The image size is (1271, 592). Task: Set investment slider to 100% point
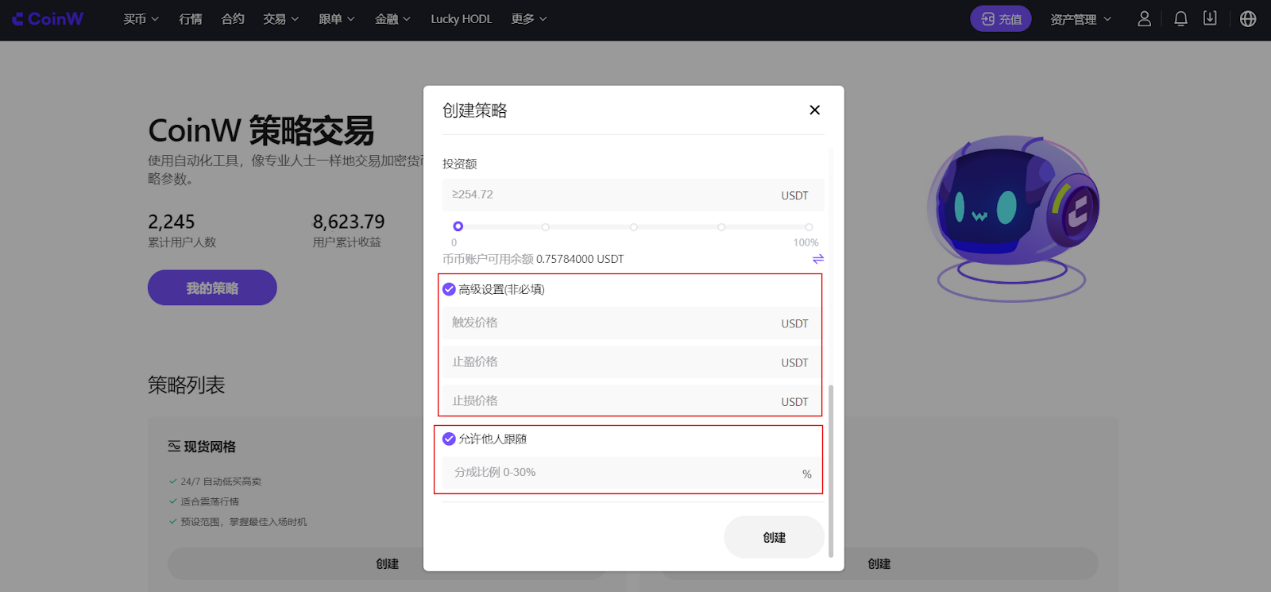coord(808,227)
